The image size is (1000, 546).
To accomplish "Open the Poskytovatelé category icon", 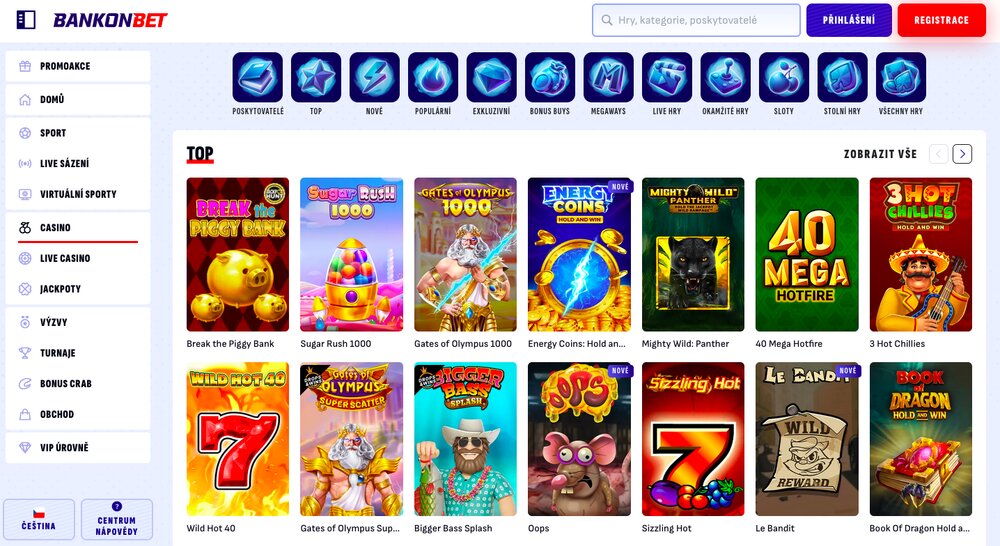I will coord(258,77).
